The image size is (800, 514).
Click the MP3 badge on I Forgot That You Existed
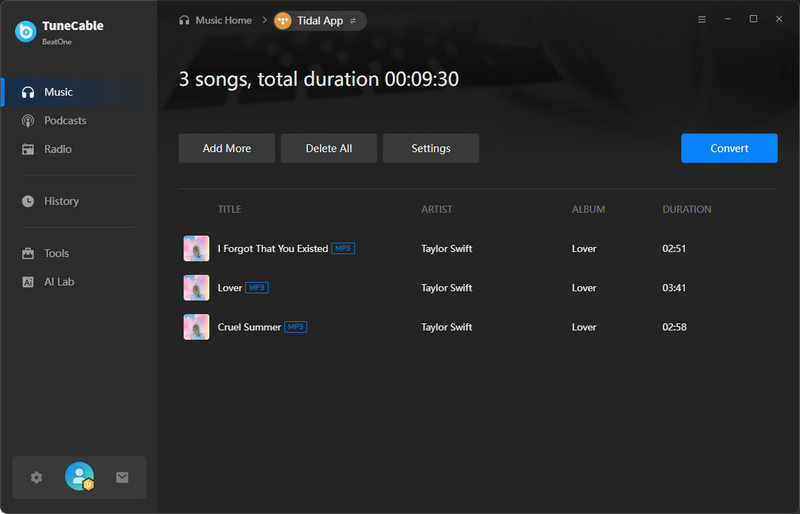343,249
